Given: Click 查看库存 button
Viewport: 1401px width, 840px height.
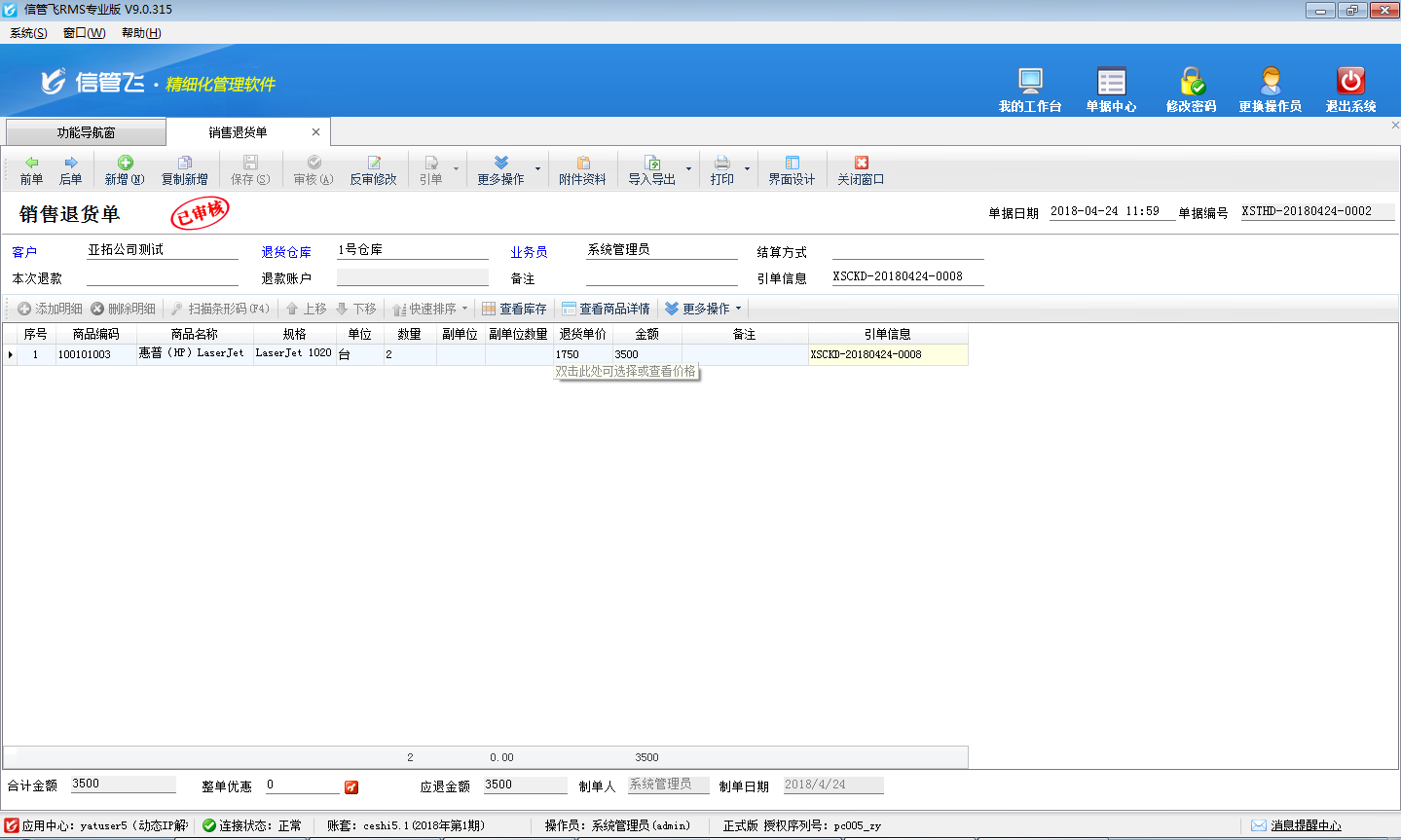Looking at the screenshot, I should click(x=514, y=309).
